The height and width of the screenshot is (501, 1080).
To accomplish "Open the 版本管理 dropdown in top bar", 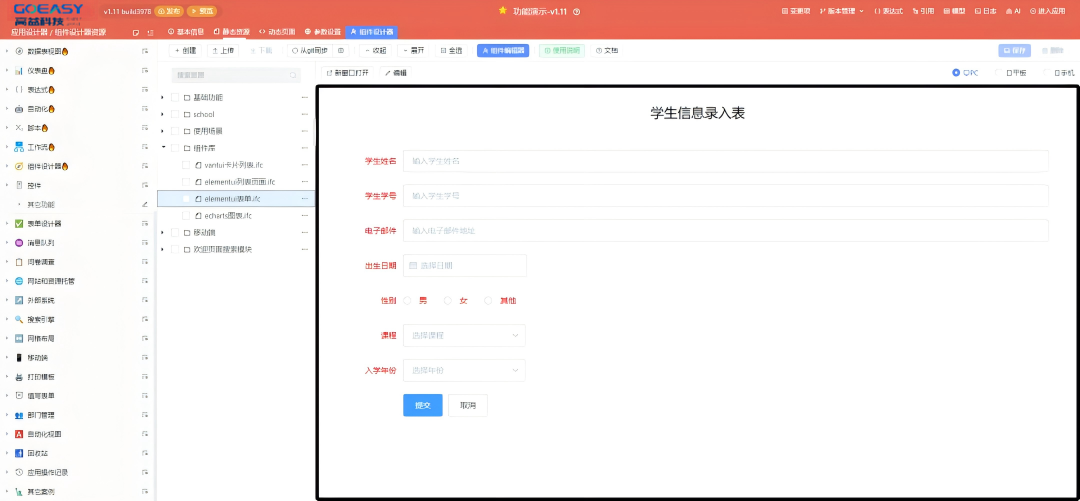I will pyautogui.click(x=841, y=11).
